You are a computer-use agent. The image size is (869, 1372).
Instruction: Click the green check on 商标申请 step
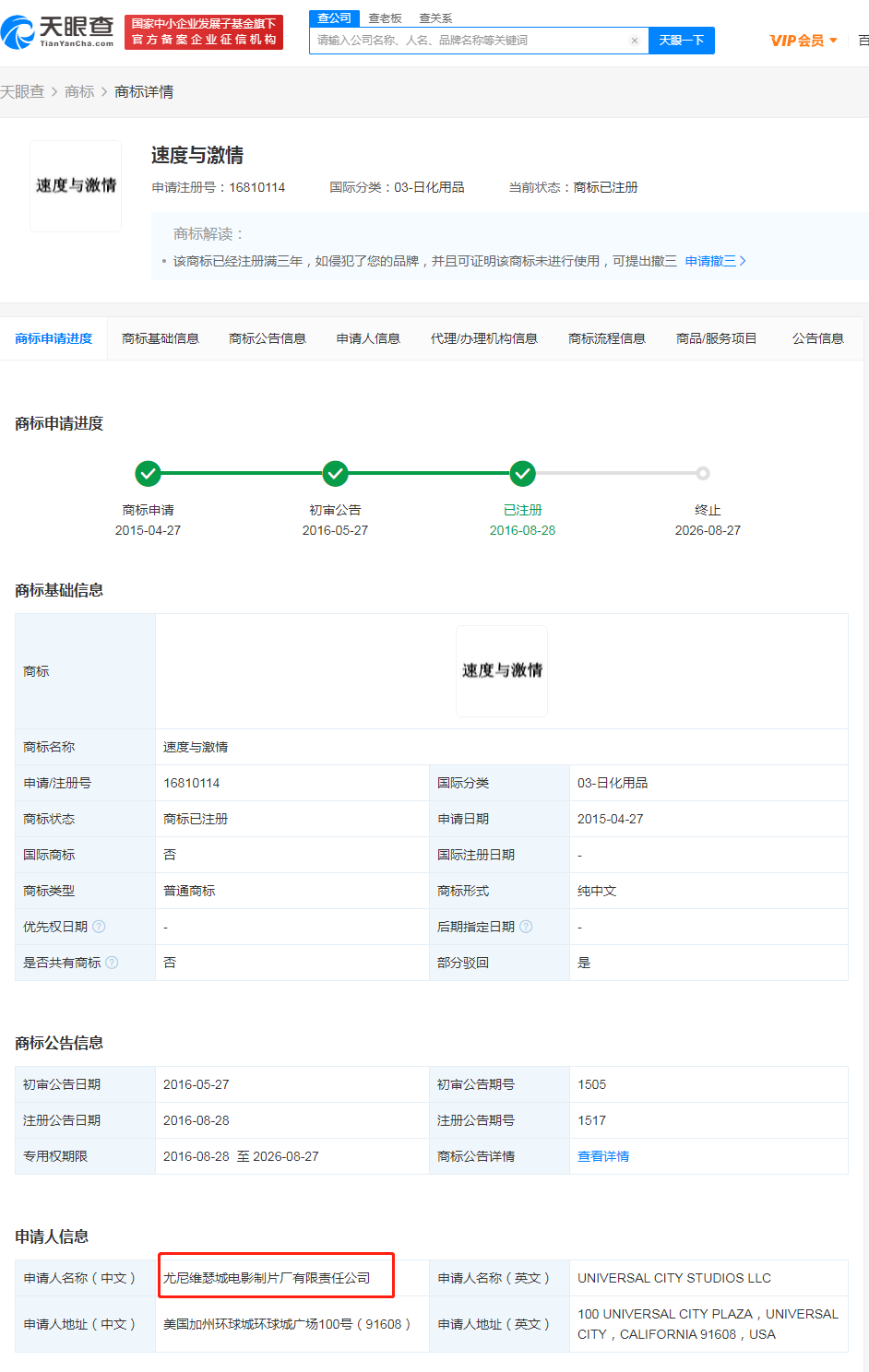pos(149,473)
